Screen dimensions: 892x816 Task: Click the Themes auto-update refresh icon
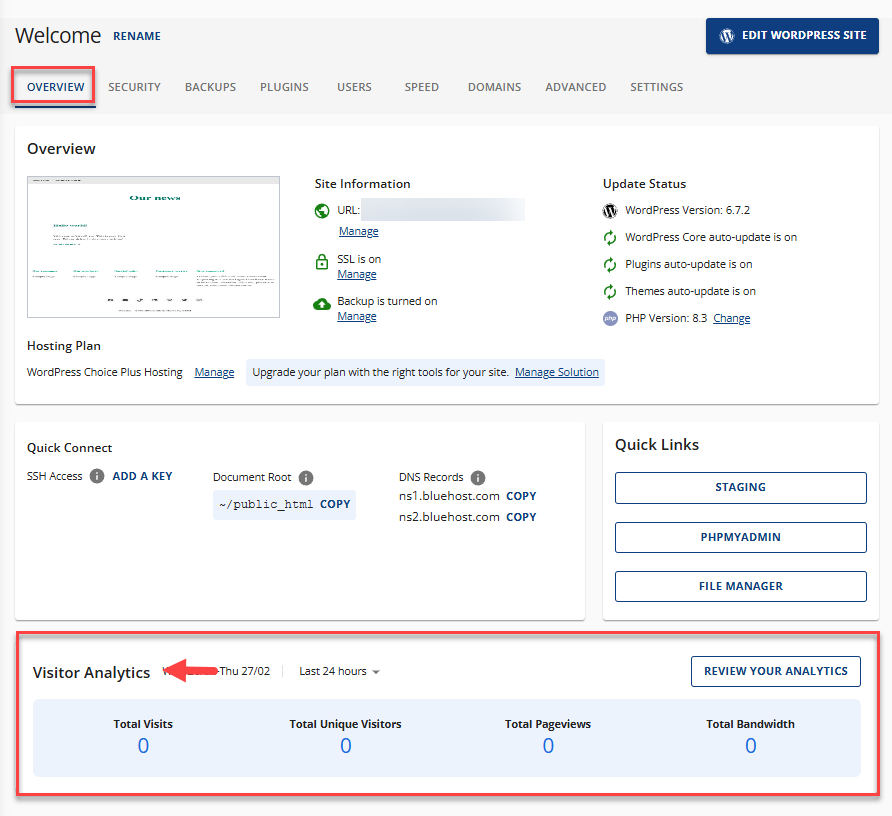(x=610, y=292)
